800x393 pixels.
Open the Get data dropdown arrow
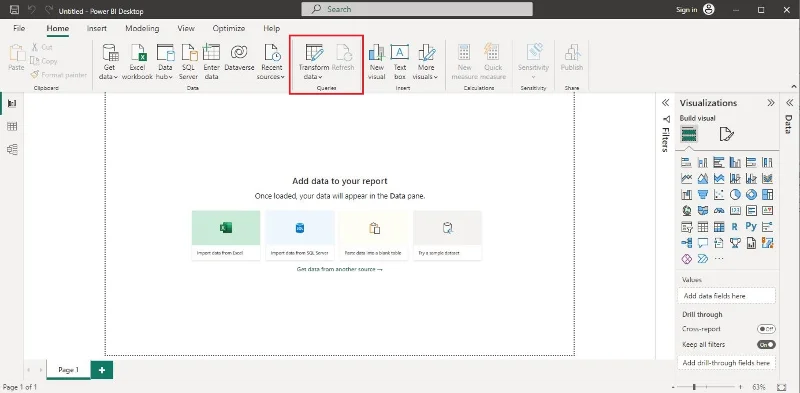click(116, 77)
